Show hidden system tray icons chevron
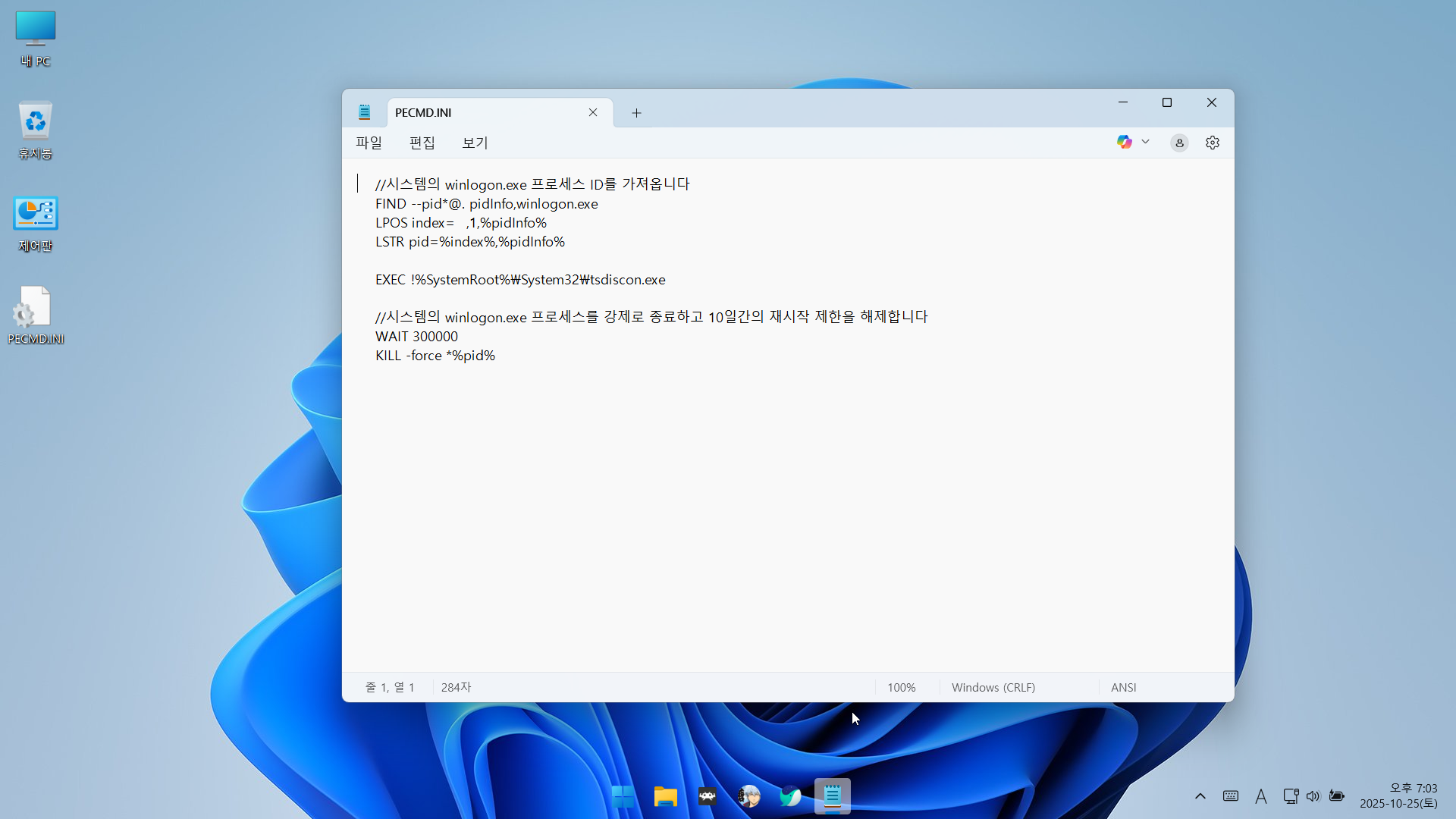 1200,796
